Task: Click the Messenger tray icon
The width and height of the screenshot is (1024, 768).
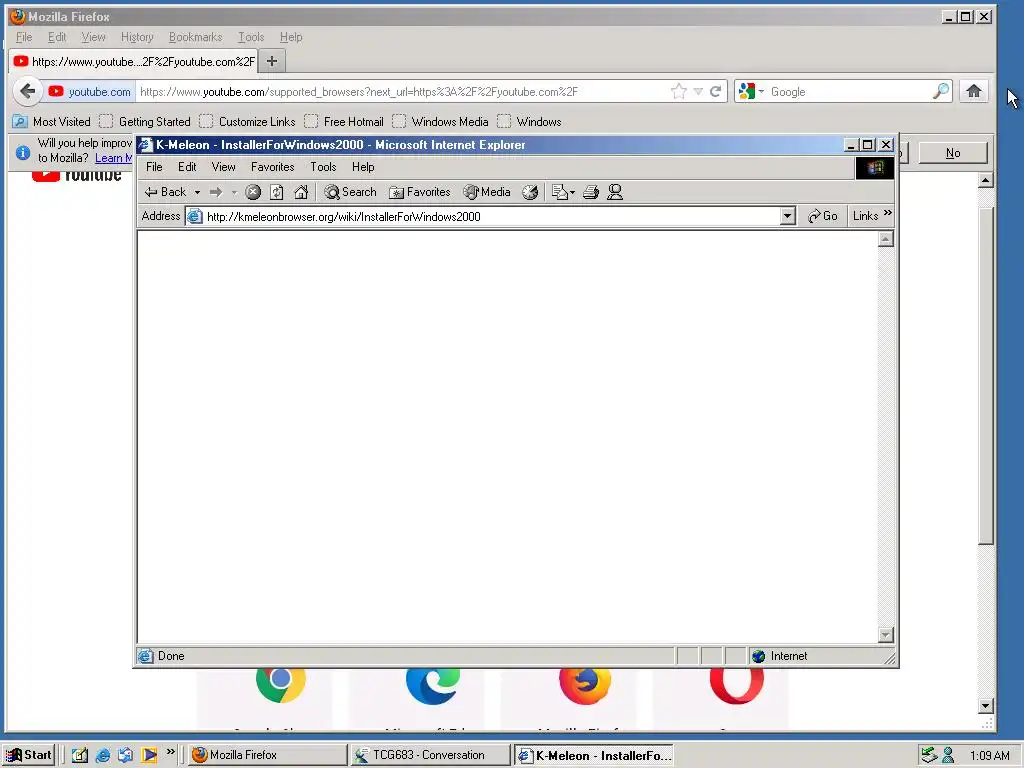Action: 948,756
